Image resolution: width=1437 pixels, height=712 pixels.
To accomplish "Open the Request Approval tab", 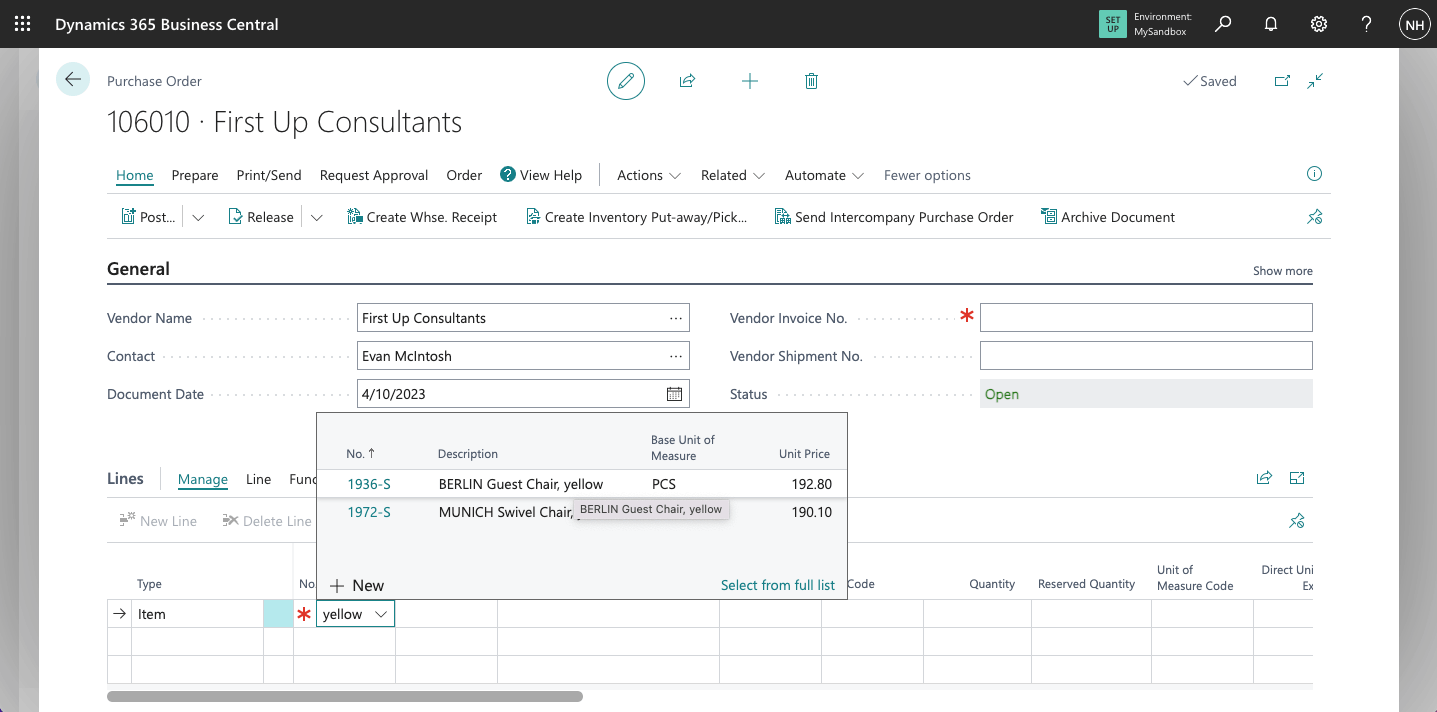I will click(374, 175).
